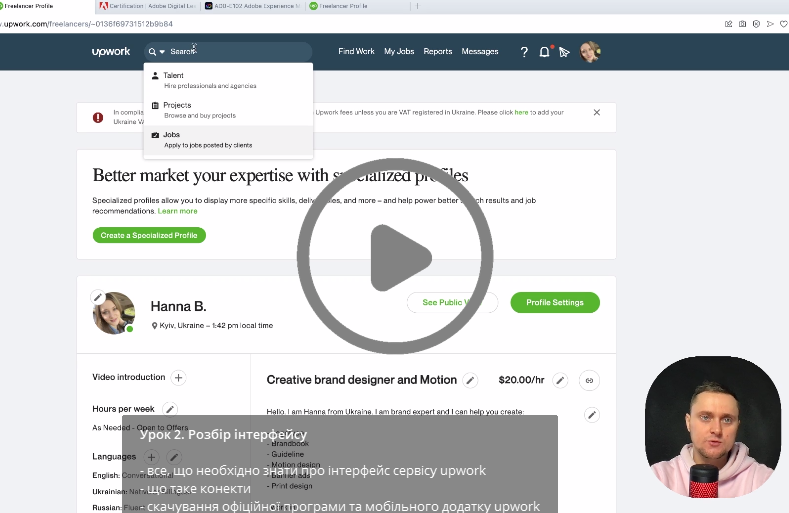This screenshot has width=789, height=513.
Task: Click the 'here' link in VAT notice
Action: pyautogui.click(x=521, y=112)
